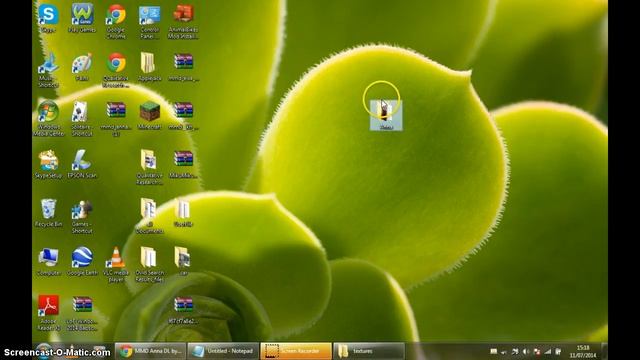
Task: Click the Show desktop strip after clock
Action: 605,351
